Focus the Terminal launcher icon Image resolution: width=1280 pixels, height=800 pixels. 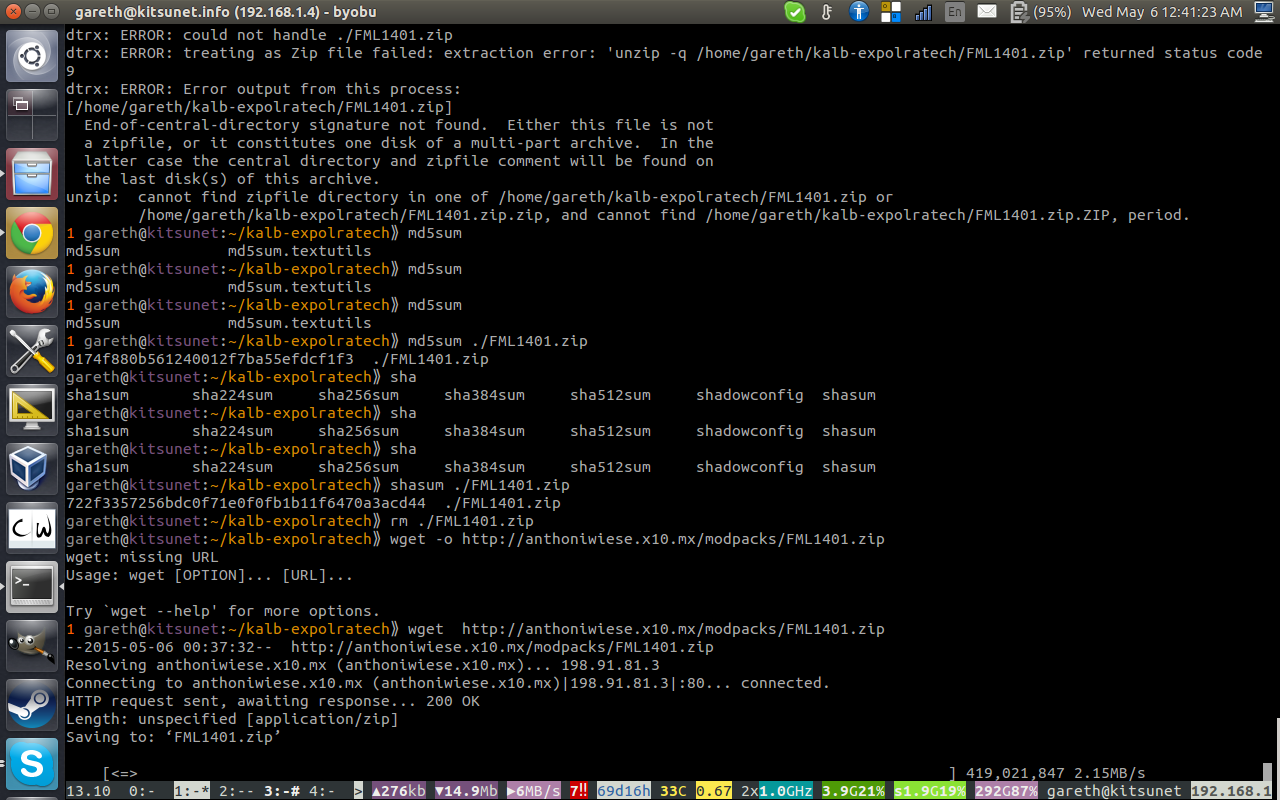[x=32, y=587]
